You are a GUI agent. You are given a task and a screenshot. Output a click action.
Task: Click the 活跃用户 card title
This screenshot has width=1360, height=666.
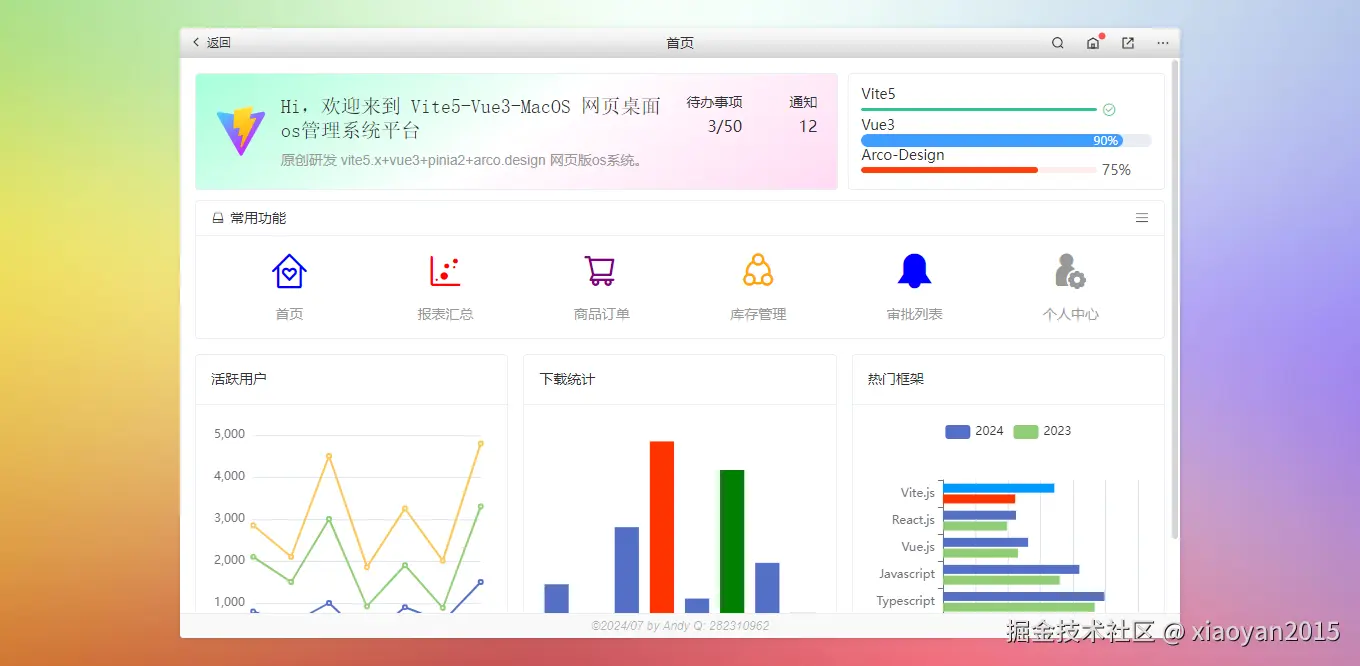click(239, 379)
